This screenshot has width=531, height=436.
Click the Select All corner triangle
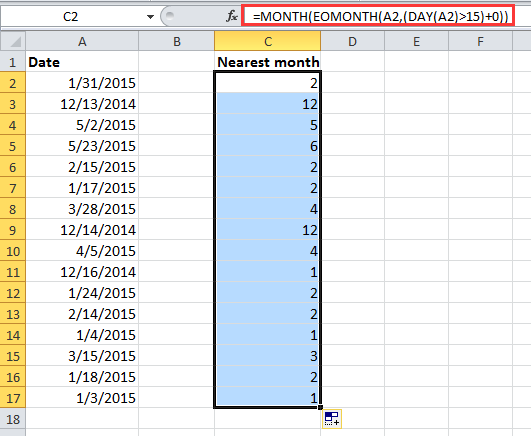coord(13,41)
